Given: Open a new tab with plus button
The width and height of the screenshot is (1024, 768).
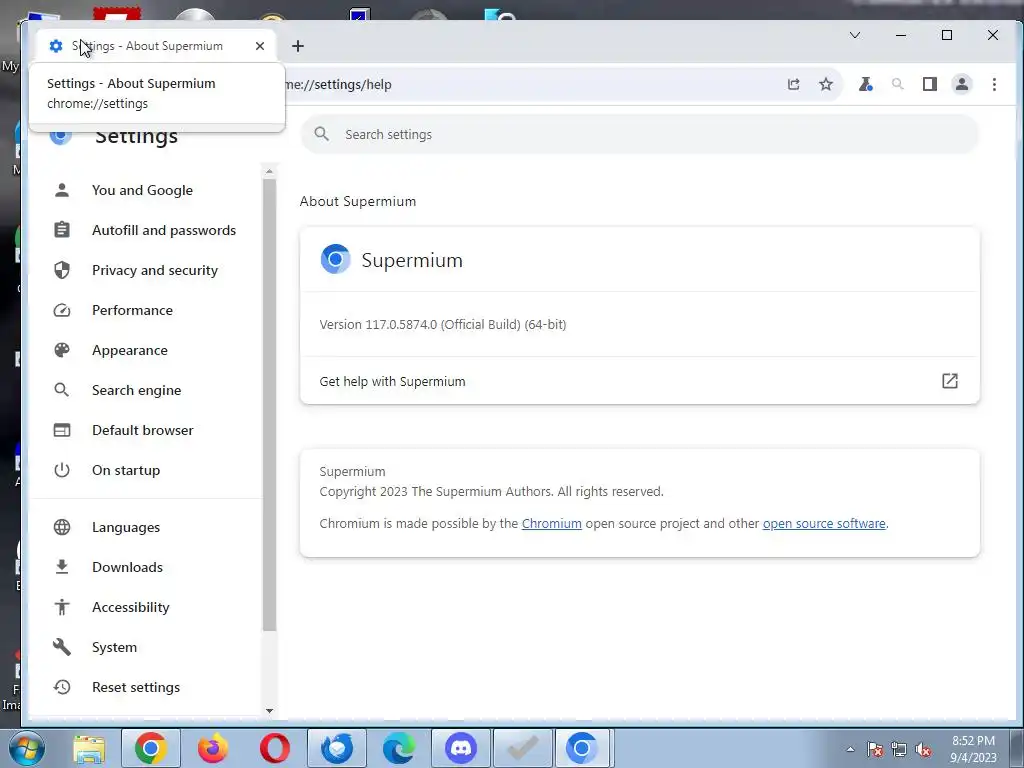Looking at the screenshot, I should (298, 46).
